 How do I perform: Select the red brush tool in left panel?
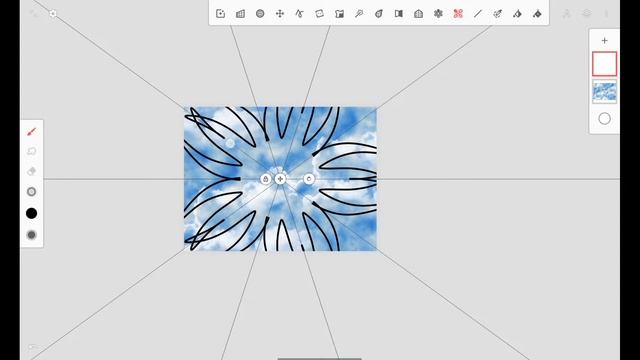point(31,131)
